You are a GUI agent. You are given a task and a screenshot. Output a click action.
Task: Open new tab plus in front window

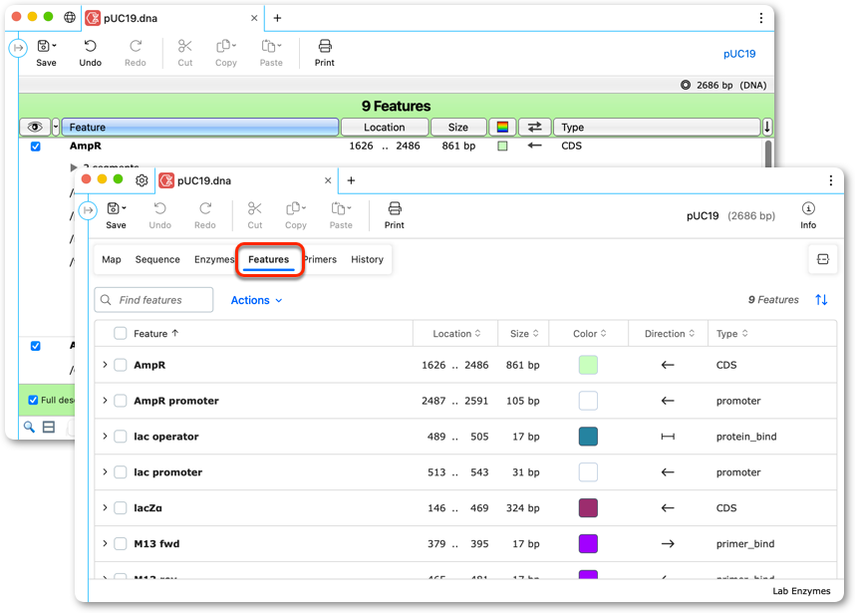(351, 181)
